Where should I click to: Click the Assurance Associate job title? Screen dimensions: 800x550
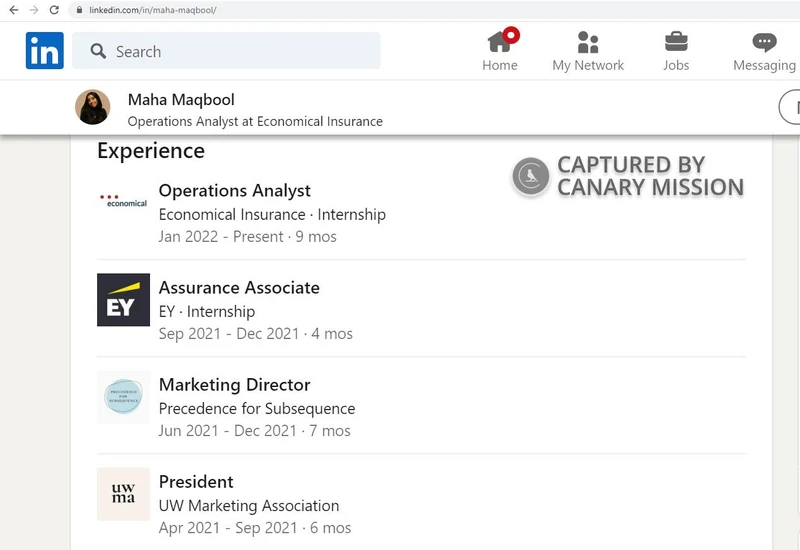(239, 288)
